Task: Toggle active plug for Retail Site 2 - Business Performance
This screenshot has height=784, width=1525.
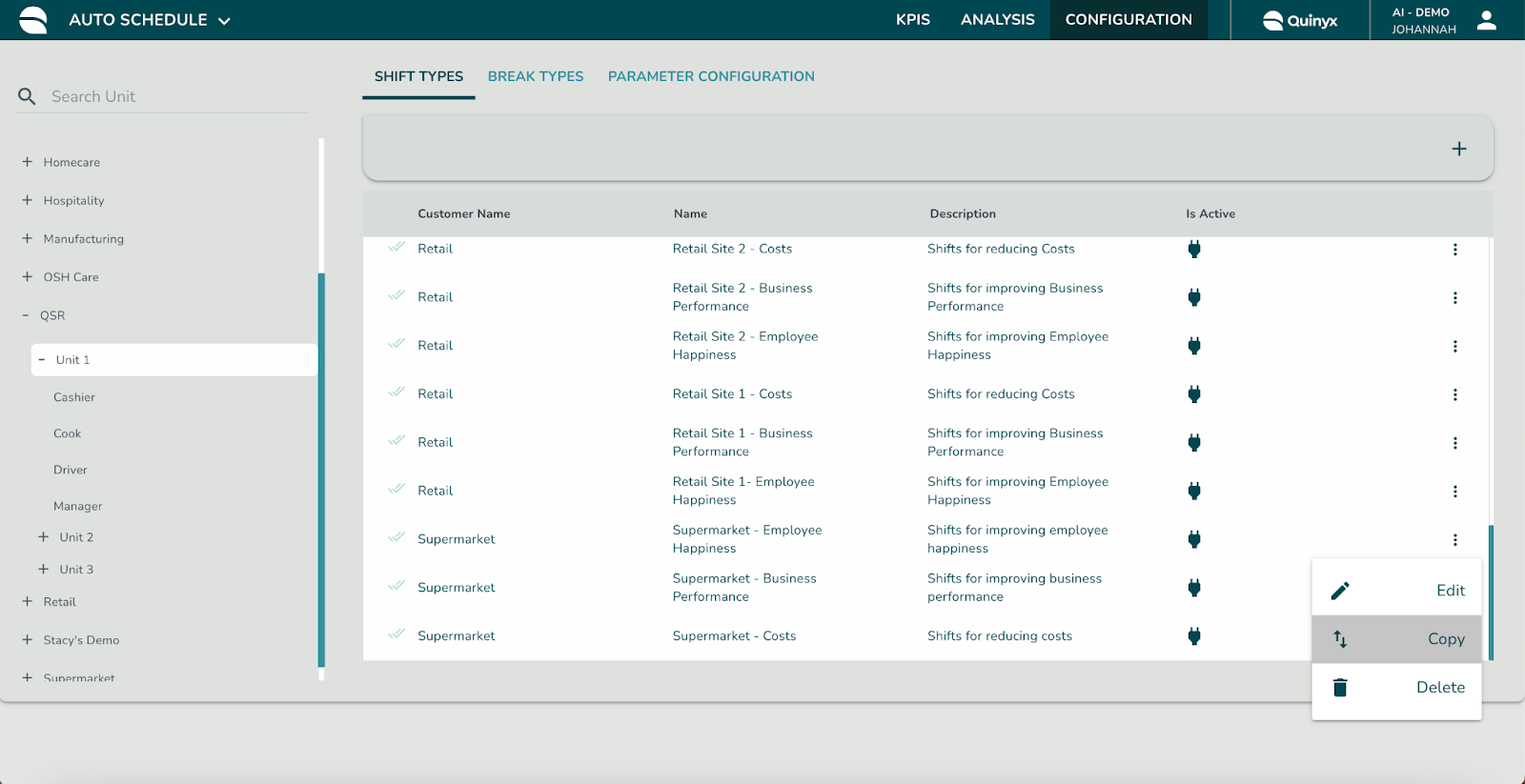Action: (x=1194, y=298)
